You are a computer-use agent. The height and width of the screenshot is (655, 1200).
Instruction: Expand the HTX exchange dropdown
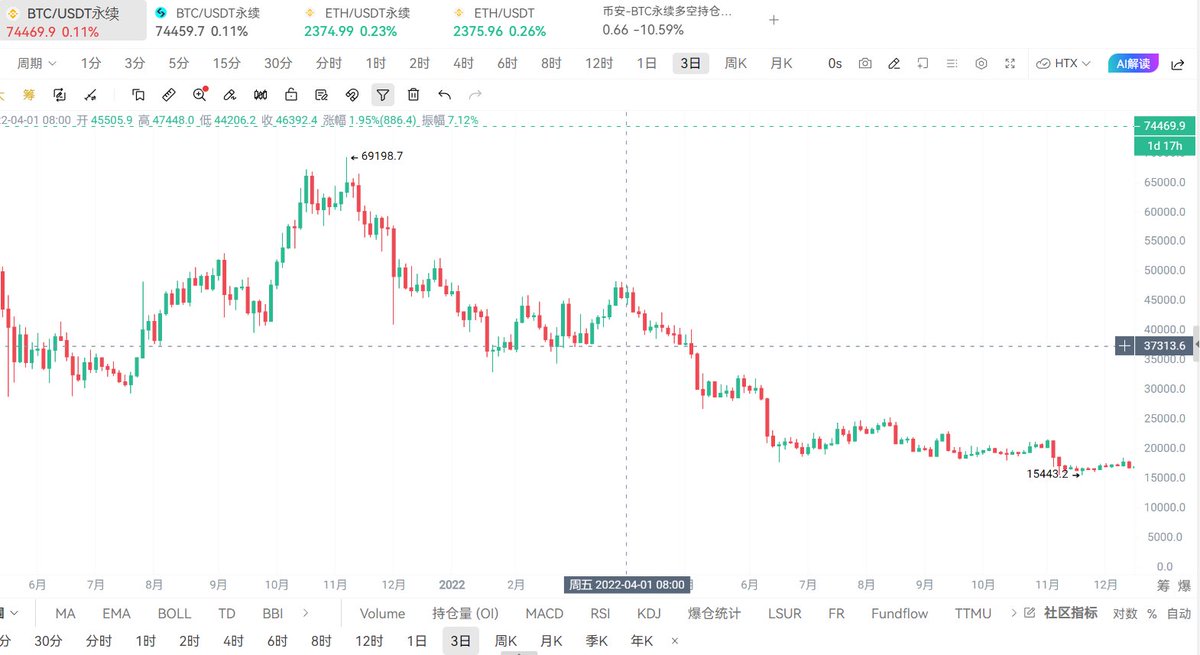point(1065,63)
